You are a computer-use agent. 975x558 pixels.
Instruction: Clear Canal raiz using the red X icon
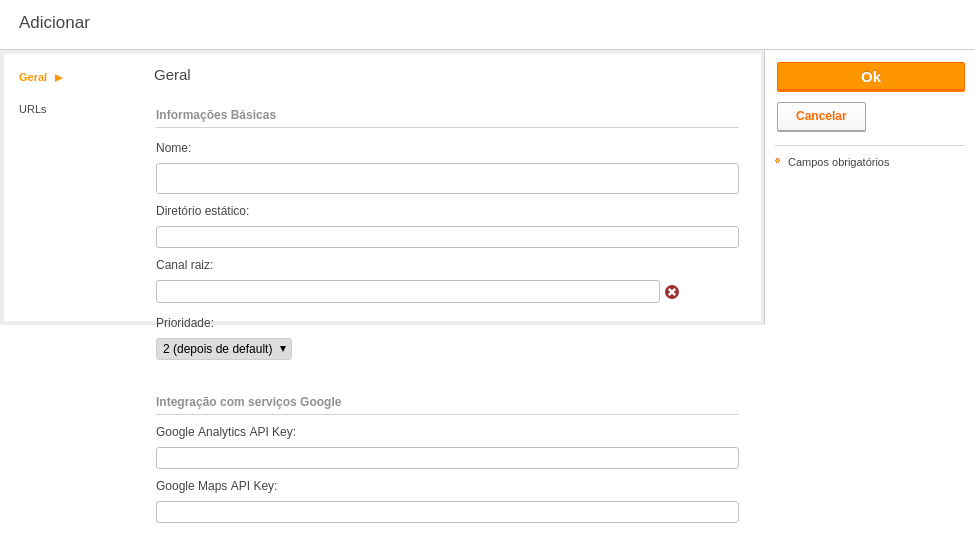point(672,292)
